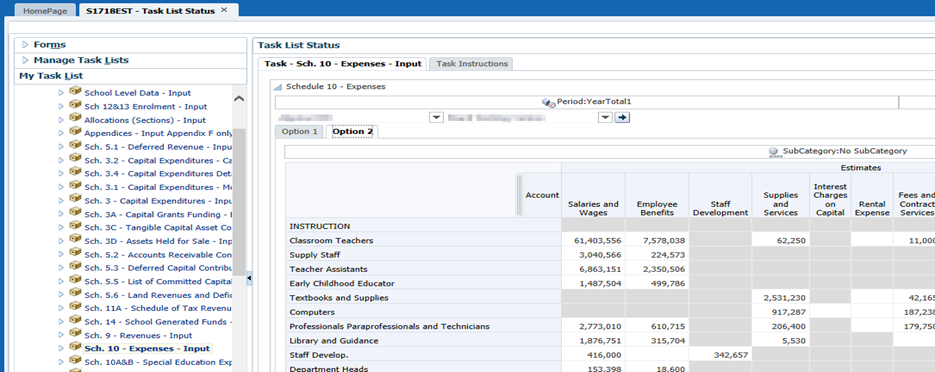Click the Sch. 5.6 Land Revenues box icon

(75, 293)
